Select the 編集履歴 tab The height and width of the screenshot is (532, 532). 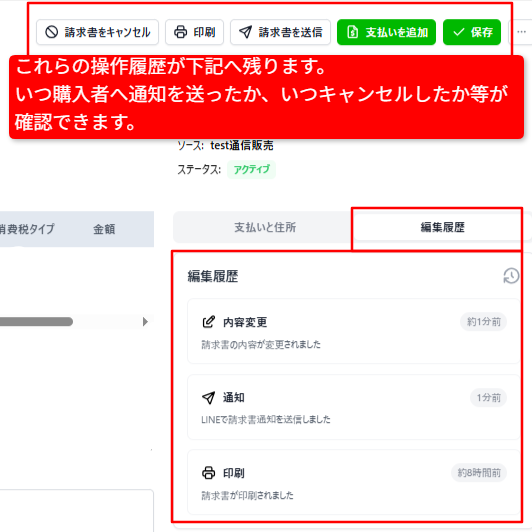coord(442,227)
